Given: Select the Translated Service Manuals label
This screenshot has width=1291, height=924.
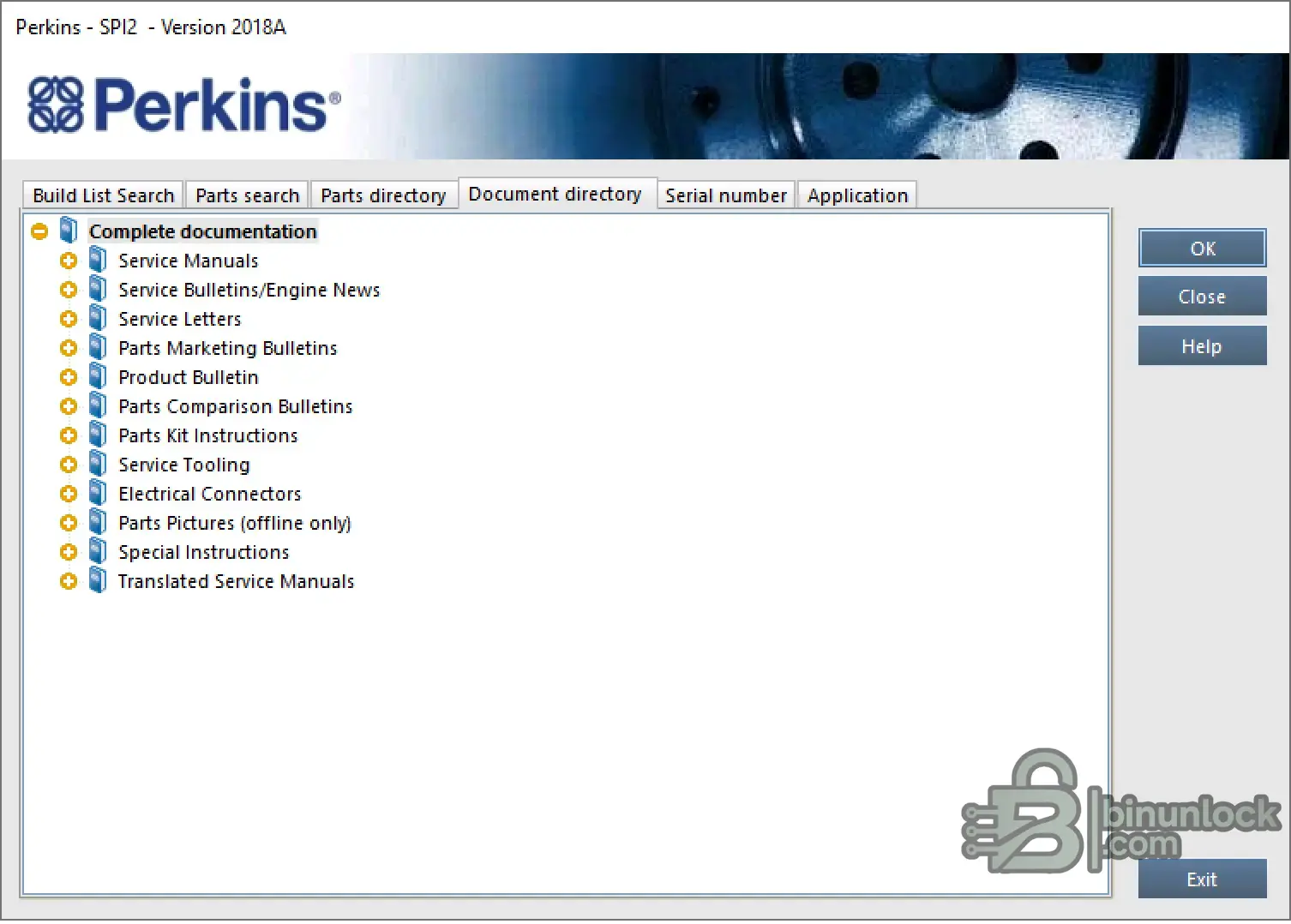Looking at the screenshot, I should [237, 581].
